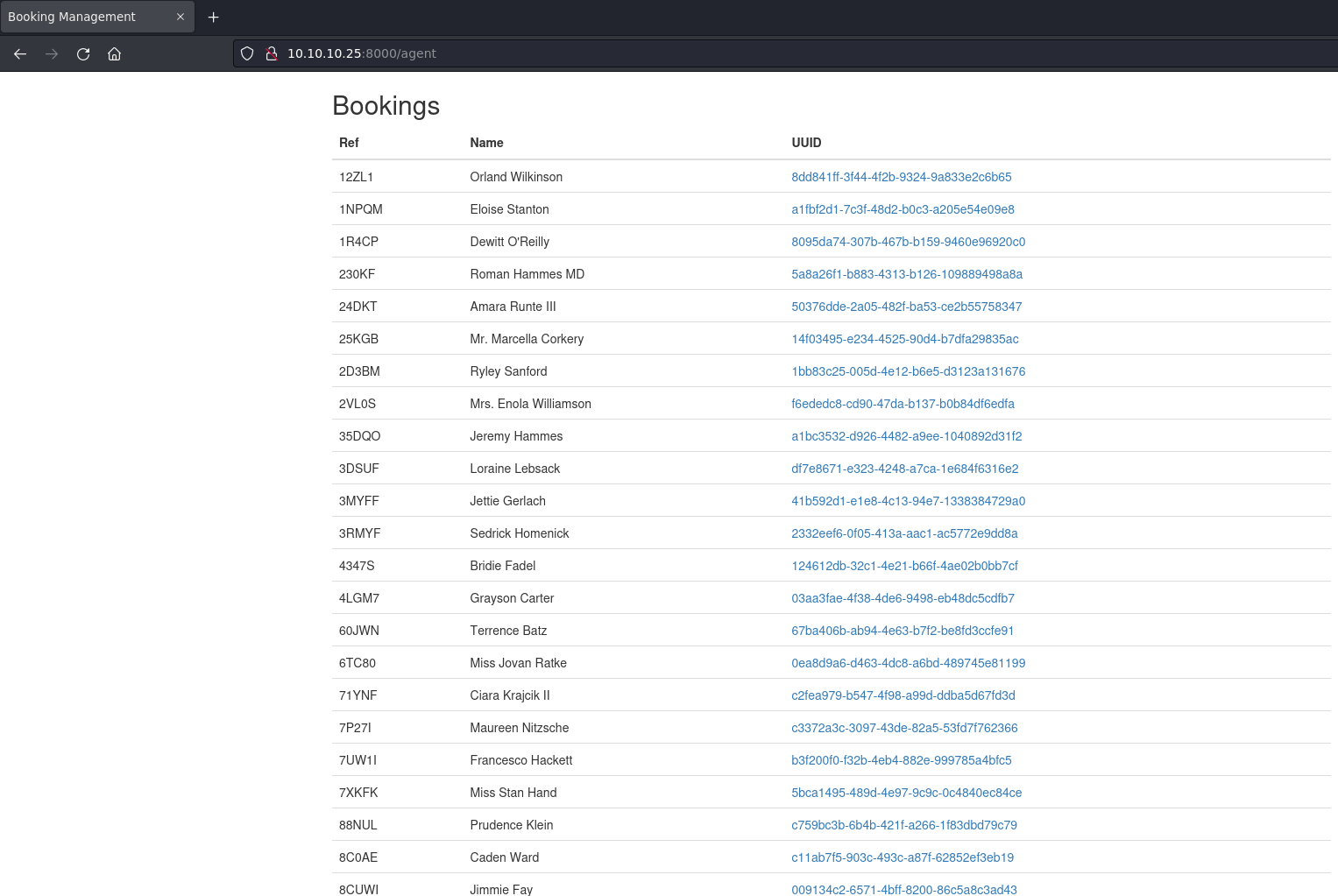This screenshot has width=1338, height=896.
Task: Follow Ryley Sanford's booking UUID link
Action: click(x=908, y=371)
